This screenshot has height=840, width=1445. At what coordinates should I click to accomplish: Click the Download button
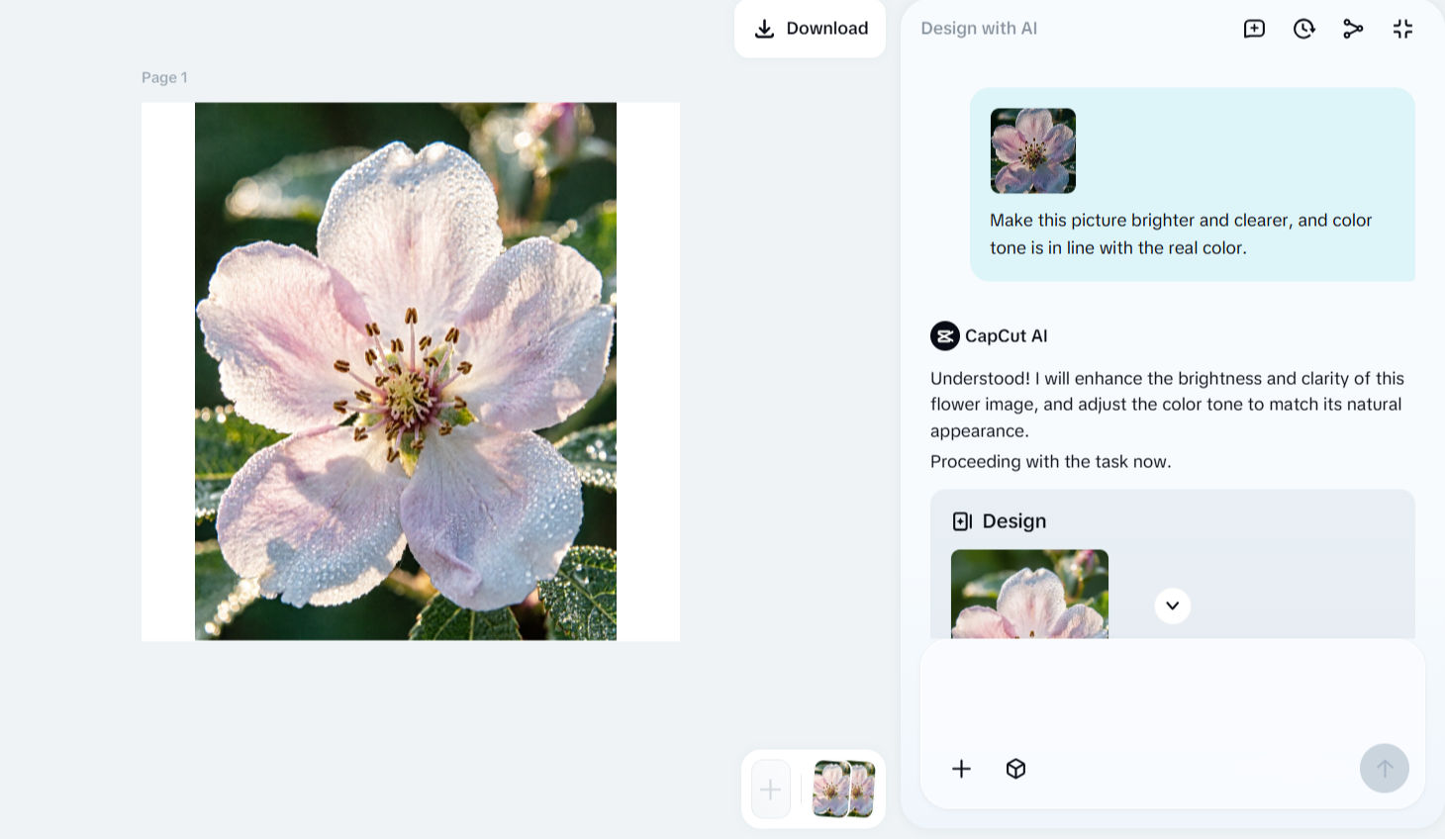(810, 29)
